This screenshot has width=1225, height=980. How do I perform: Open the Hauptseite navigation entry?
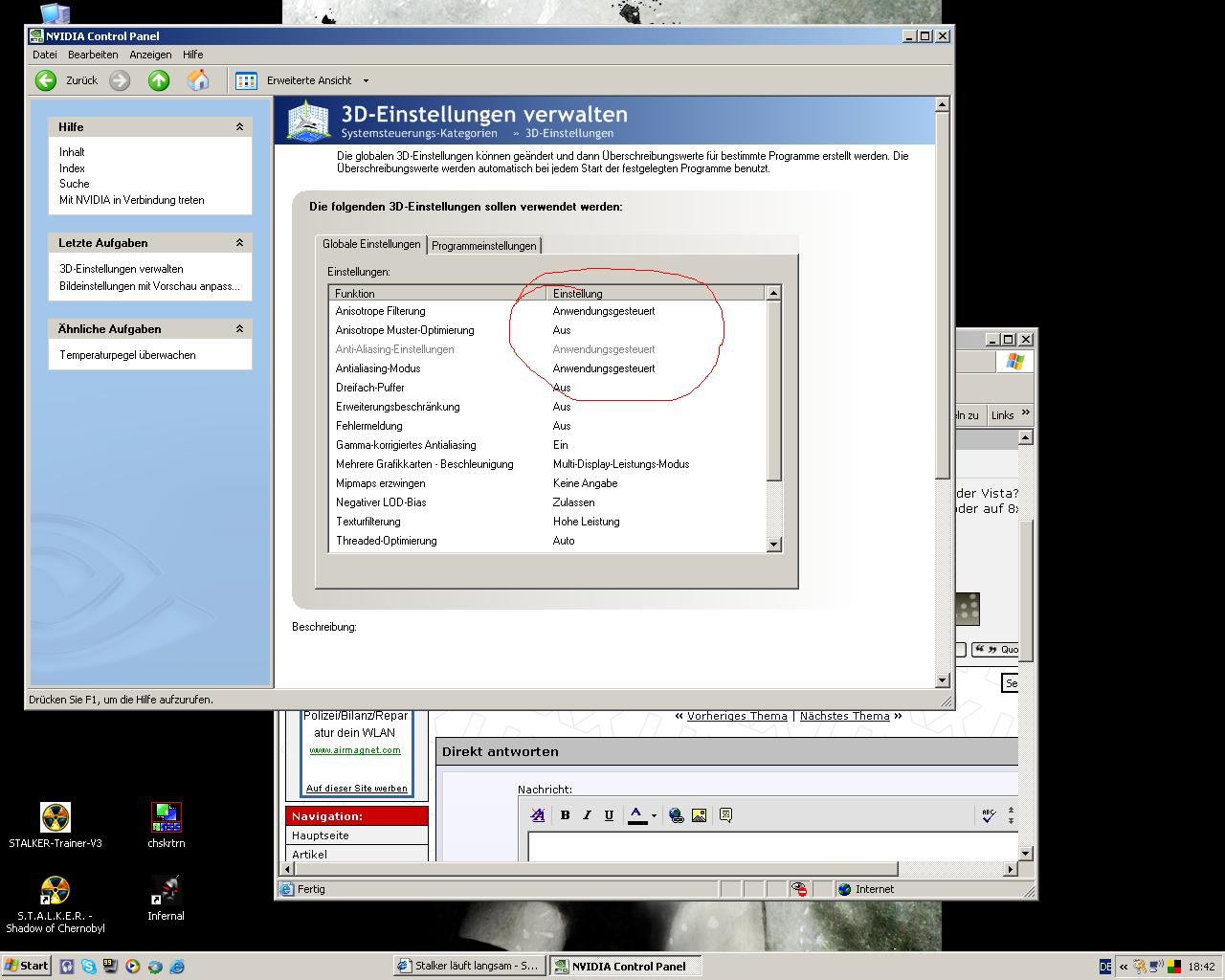356,835
